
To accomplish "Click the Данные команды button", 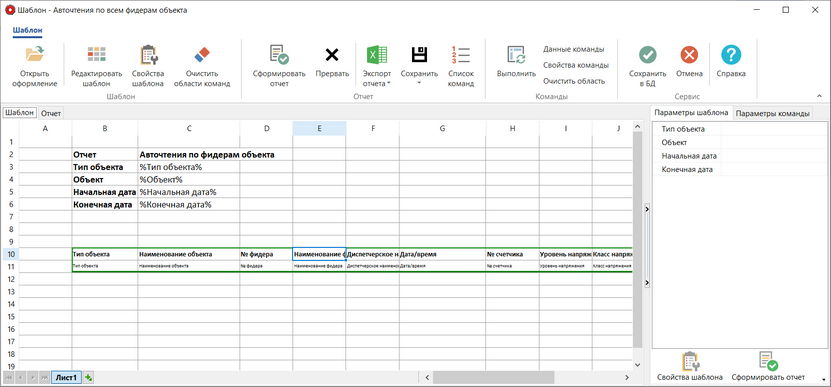I will (573, 49).
